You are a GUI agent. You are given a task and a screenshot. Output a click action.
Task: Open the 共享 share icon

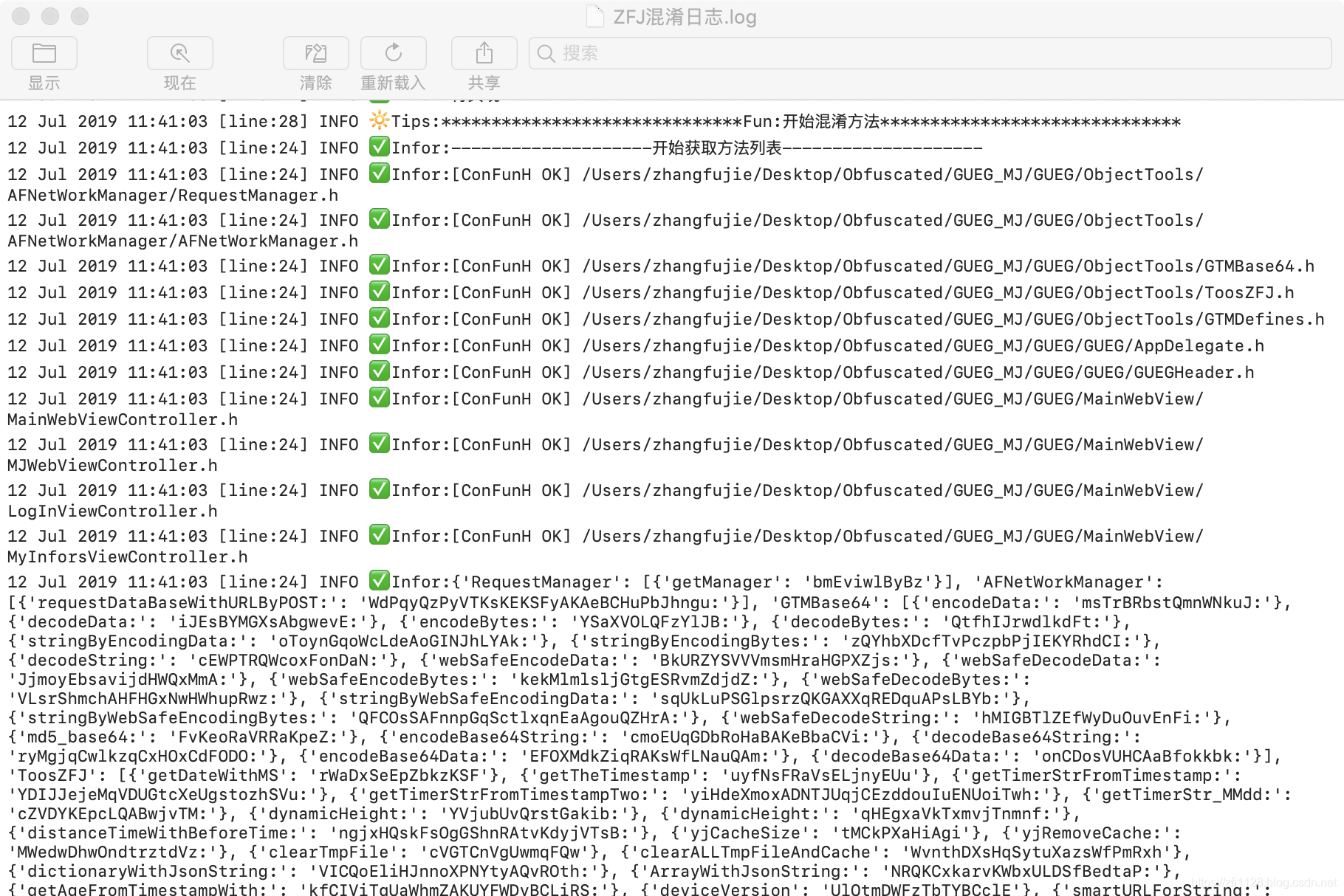[484, 53]
